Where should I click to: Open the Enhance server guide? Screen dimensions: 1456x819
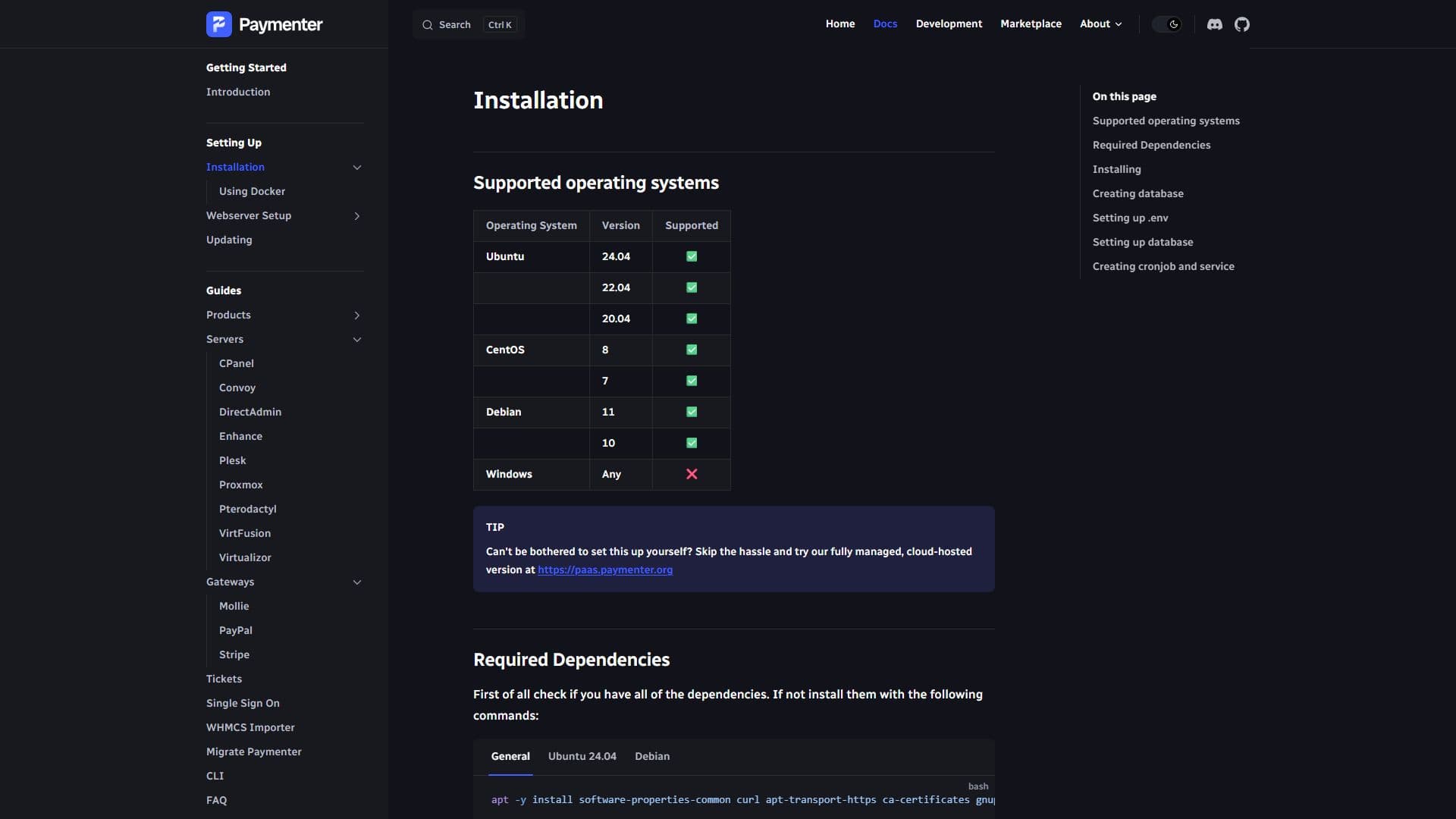coord(240,437)
